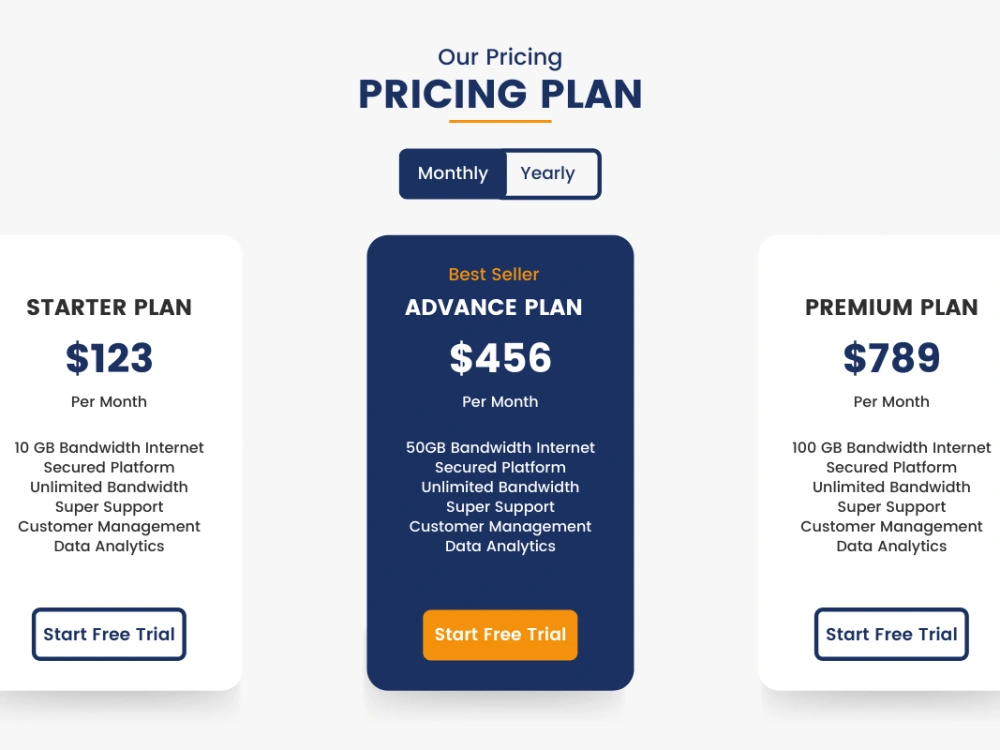Click the $456 price
This screenshot has height=750, width=1000.
point(500,357)
